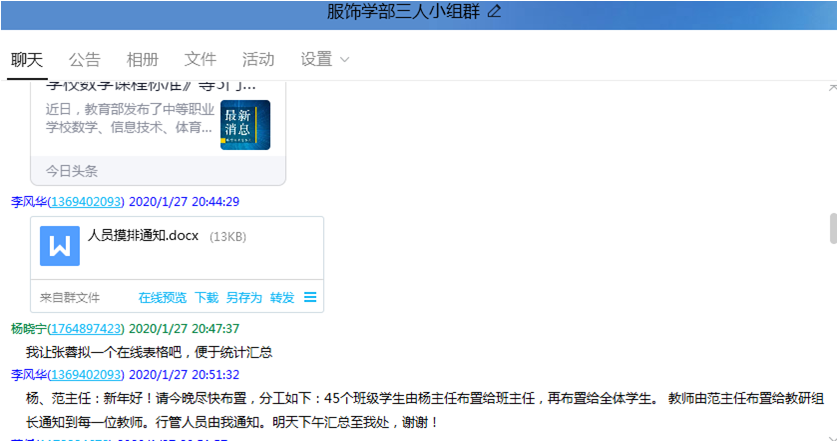Image resolution: width=838 pixels, height=442 pixels.
Task: Click 杨晓宁's QQ number 1764897423
Action: pos(86,328)
